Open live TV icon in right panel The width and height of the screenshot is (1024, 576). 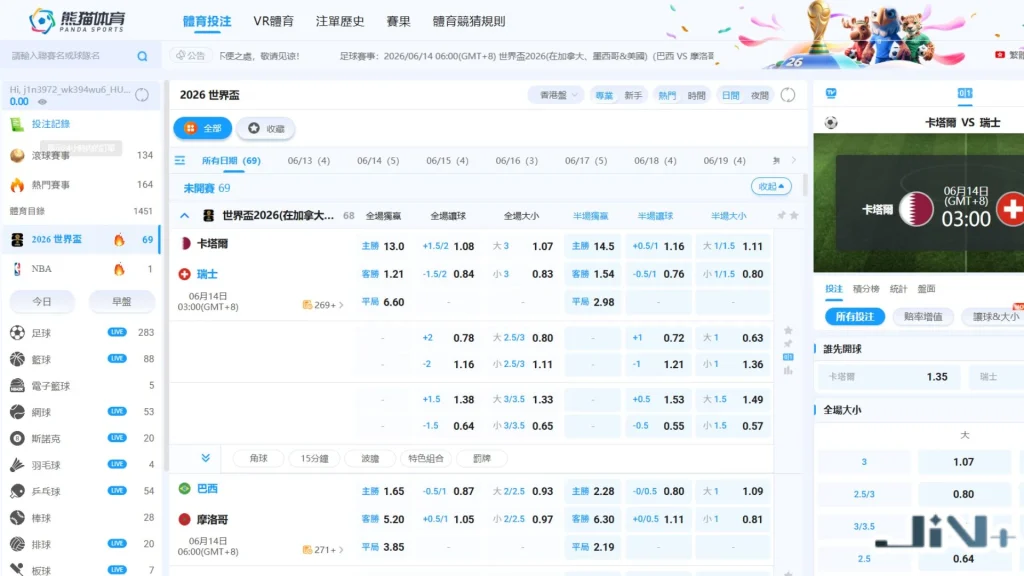click(x=831, y=93)
